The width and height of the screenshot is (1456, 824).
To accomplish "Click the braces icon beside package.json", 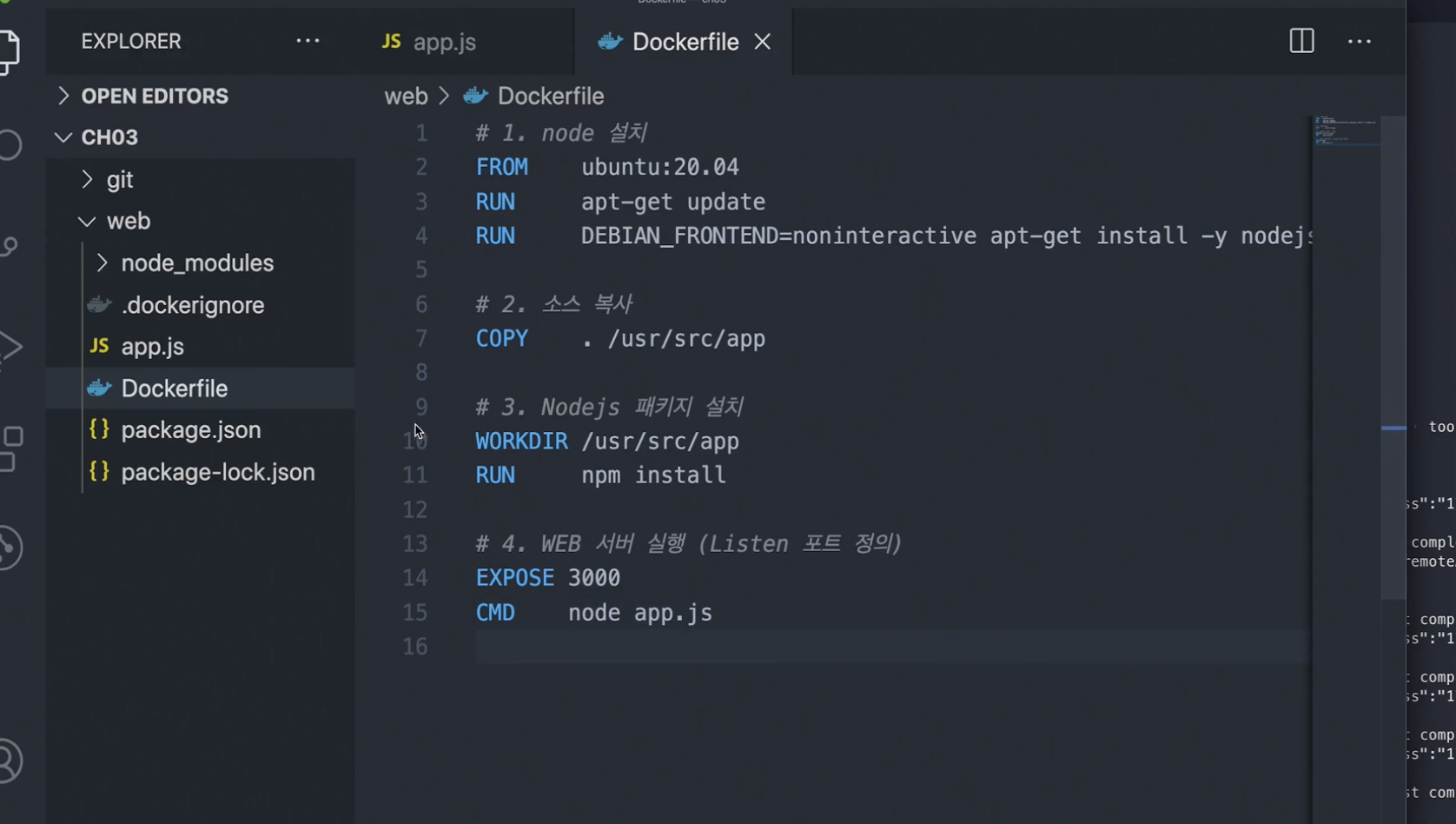I will coord(99,429).
